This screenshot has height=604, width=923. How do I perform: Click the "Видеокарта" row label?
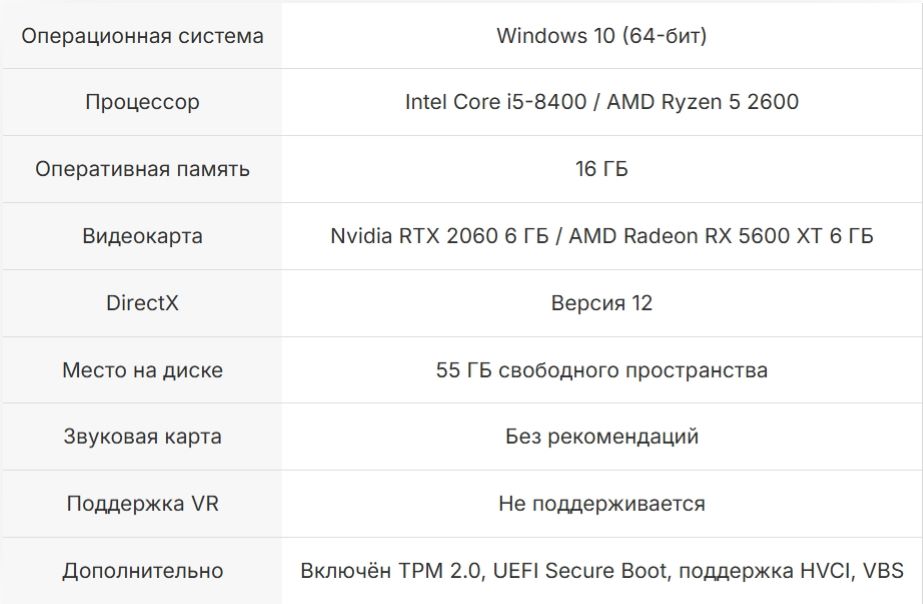point(142,236)
